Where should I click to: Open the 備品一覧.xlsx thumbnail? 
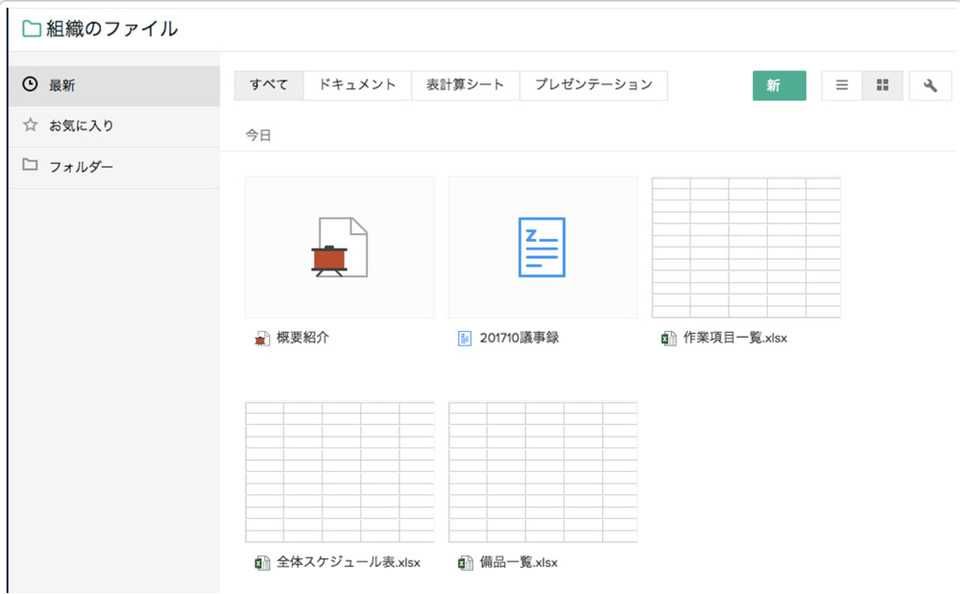(542, 470)
